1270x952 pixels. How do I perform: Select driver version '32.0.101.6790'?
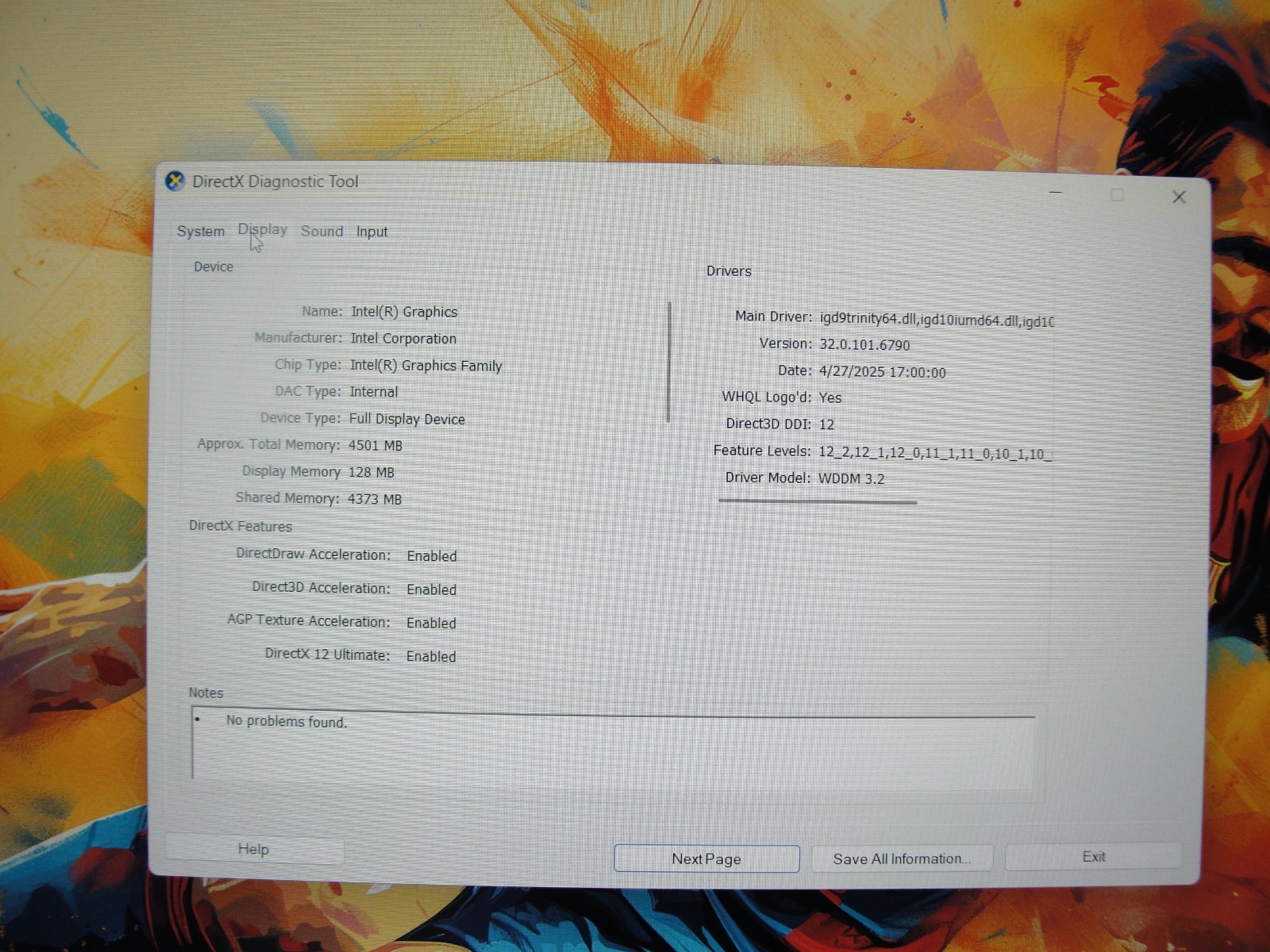pyautogui.click(x=864, y=345)
